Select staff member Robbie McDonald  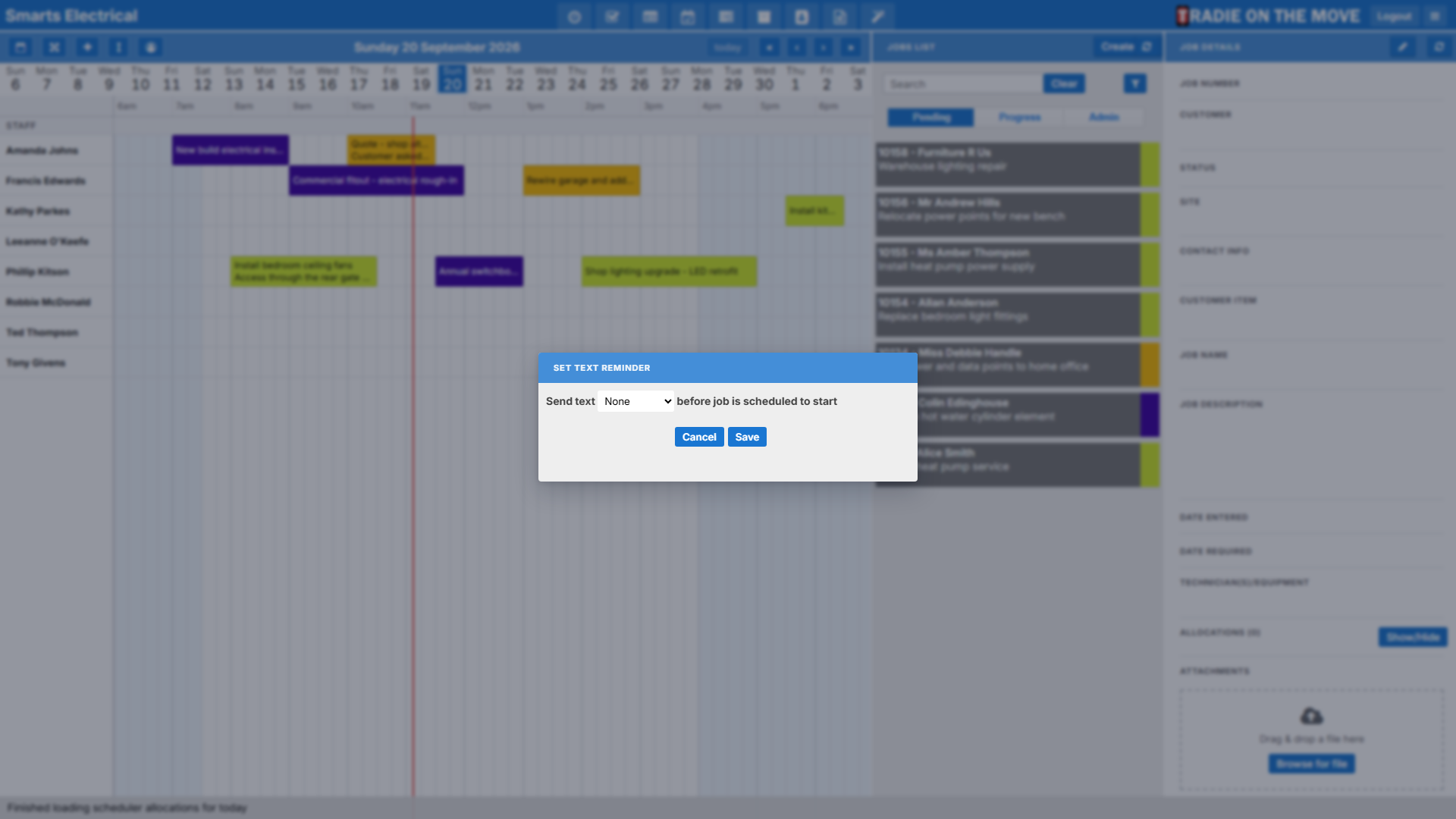pos(49,302)
